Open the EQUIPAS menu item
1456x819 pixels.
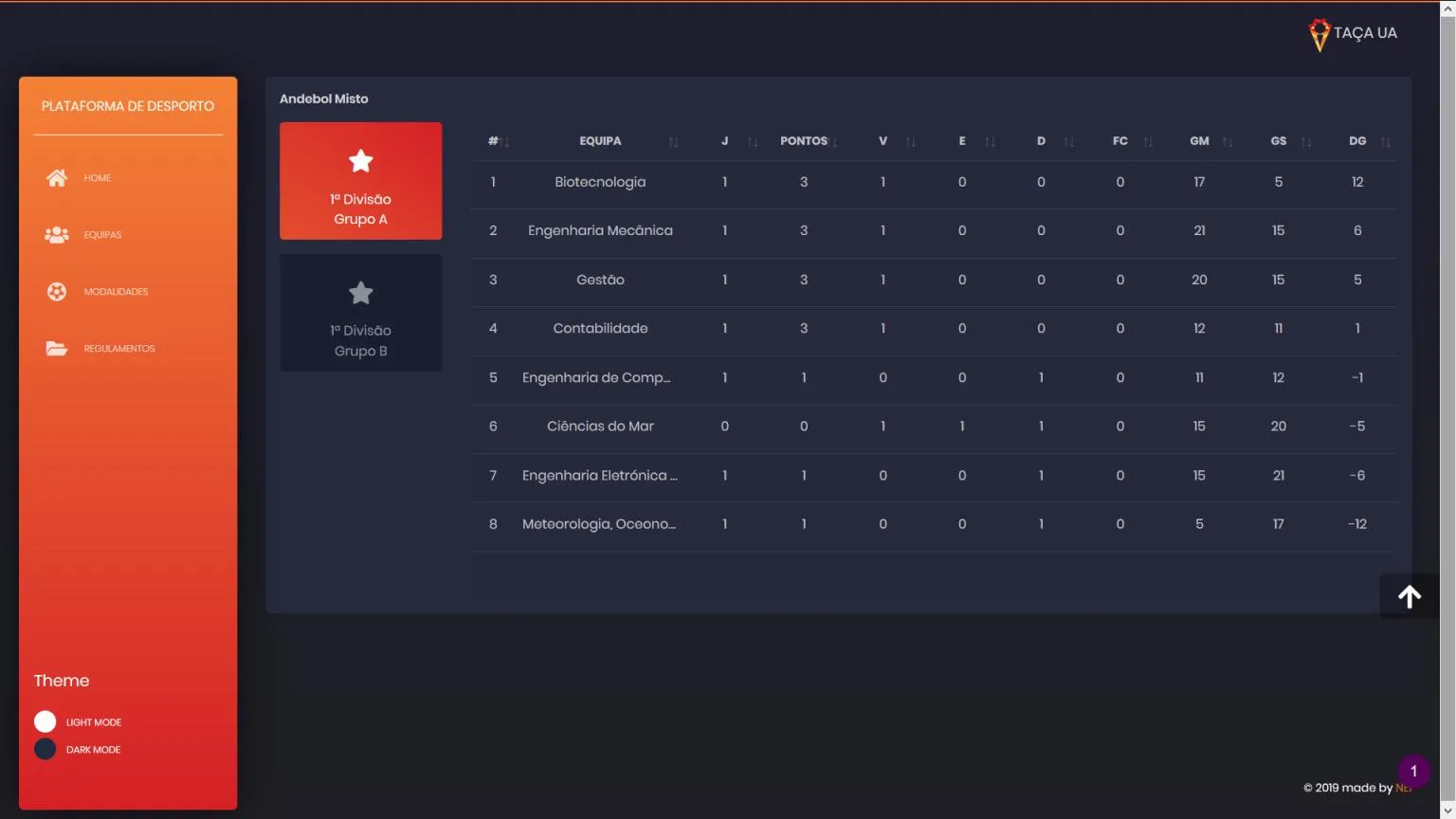tap(102, 235)
